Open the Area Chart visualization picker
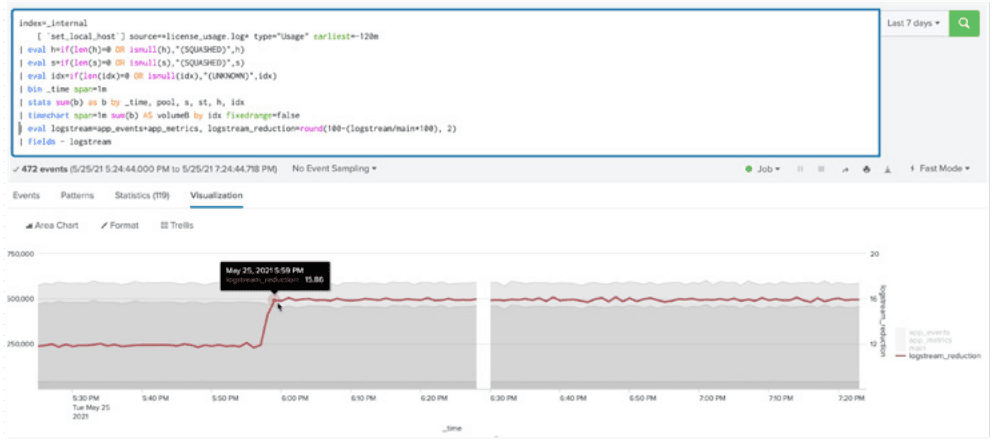 (x=52, y=225)
